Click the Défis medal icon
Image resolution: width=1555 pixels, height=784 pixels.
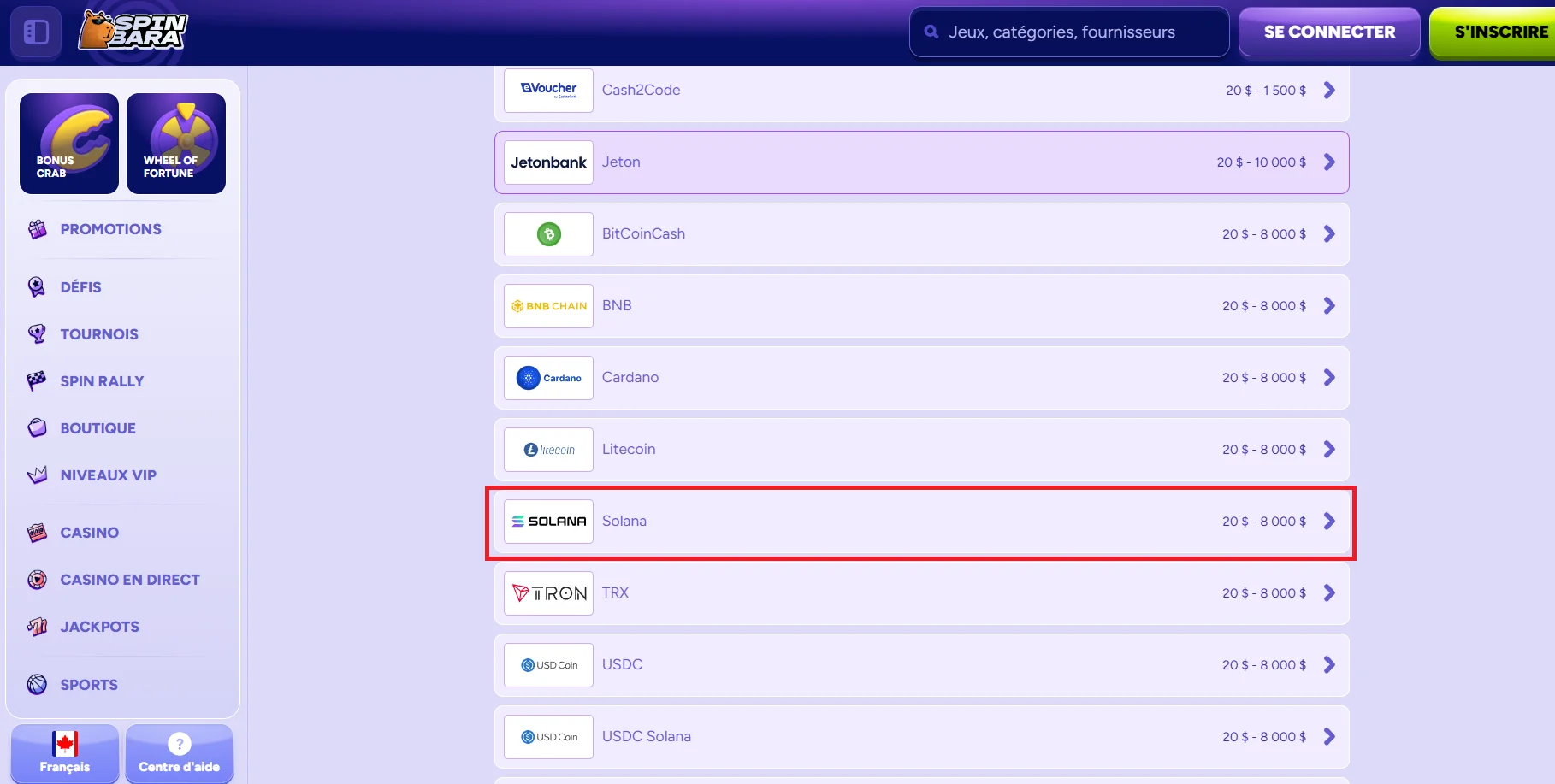pyautogui.click(x=37, y=287)
